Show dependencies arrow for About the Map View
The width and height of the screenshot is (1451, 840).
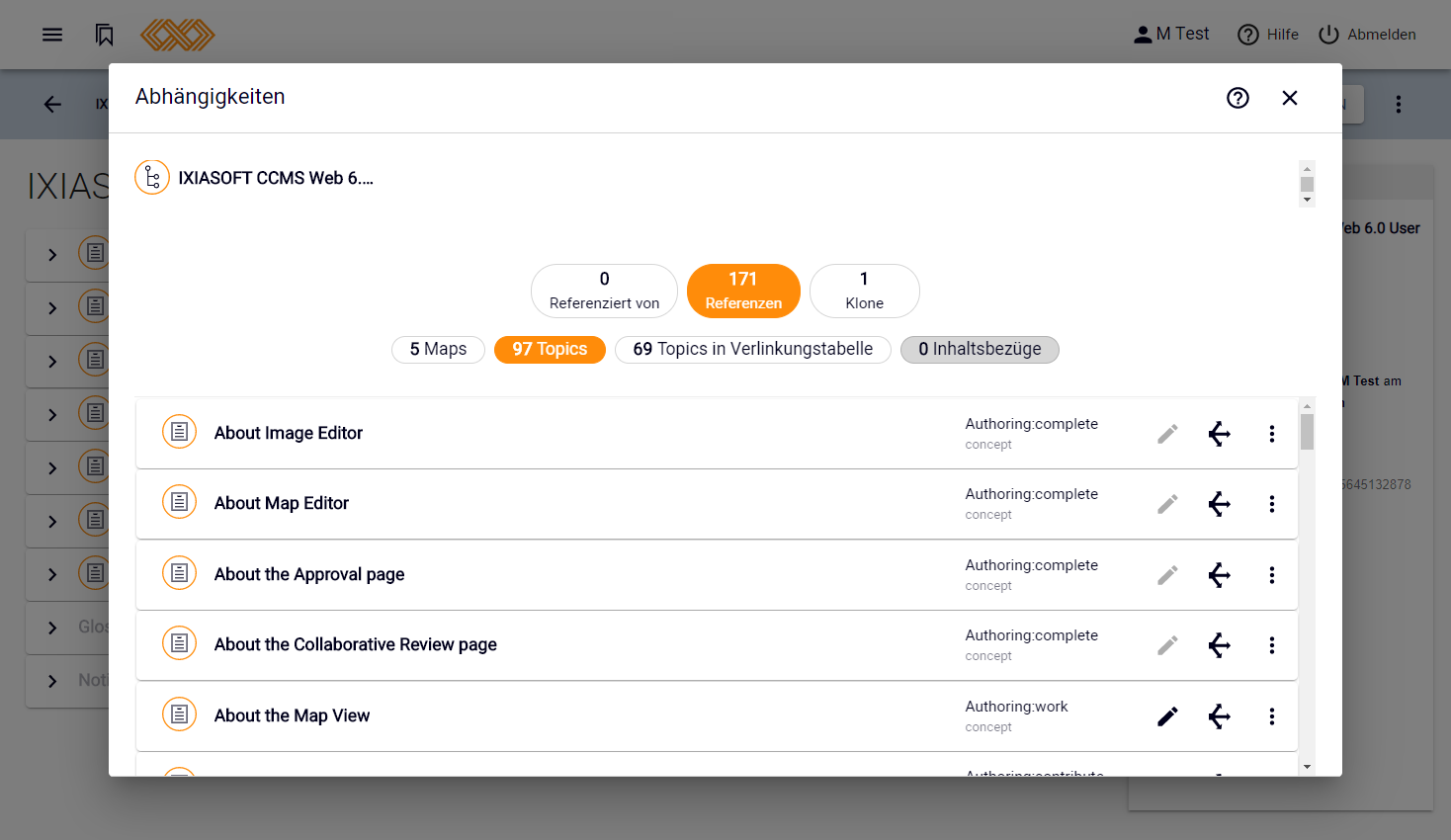1220,716
